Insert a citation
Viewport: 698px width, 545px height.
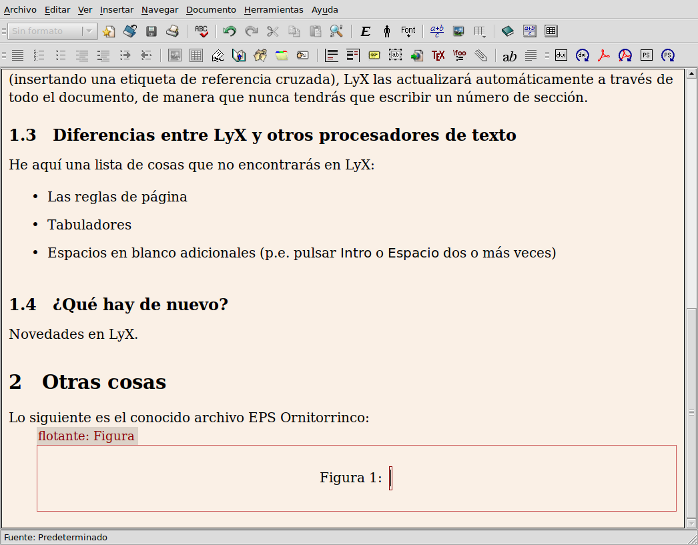pyautogui.click(x=260, y=56)
